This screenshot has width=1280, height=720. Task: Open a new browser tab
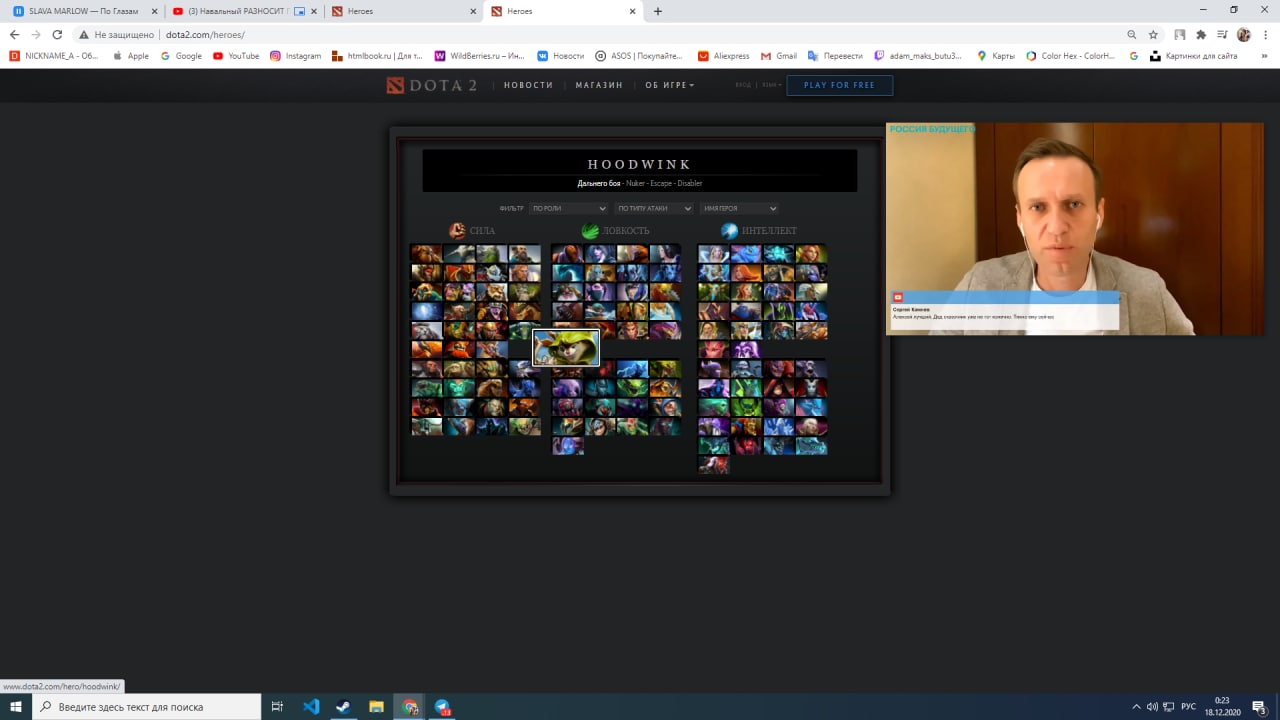(657, 11)
